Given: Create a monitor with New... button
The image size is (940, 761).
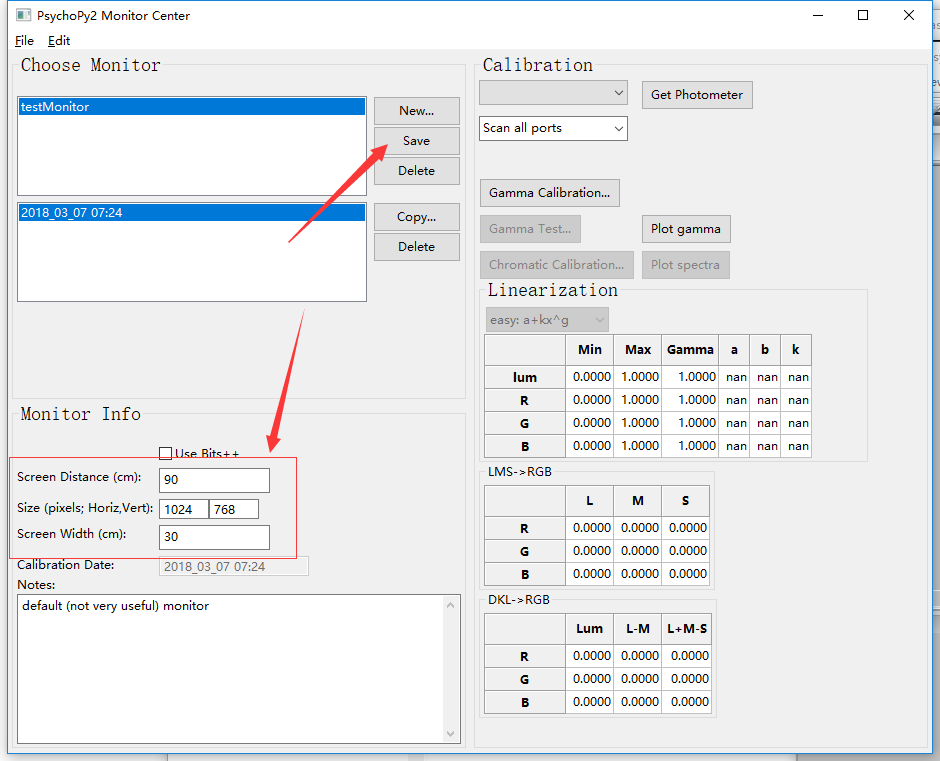Looking at the screenshot, I should pos(417,110).
